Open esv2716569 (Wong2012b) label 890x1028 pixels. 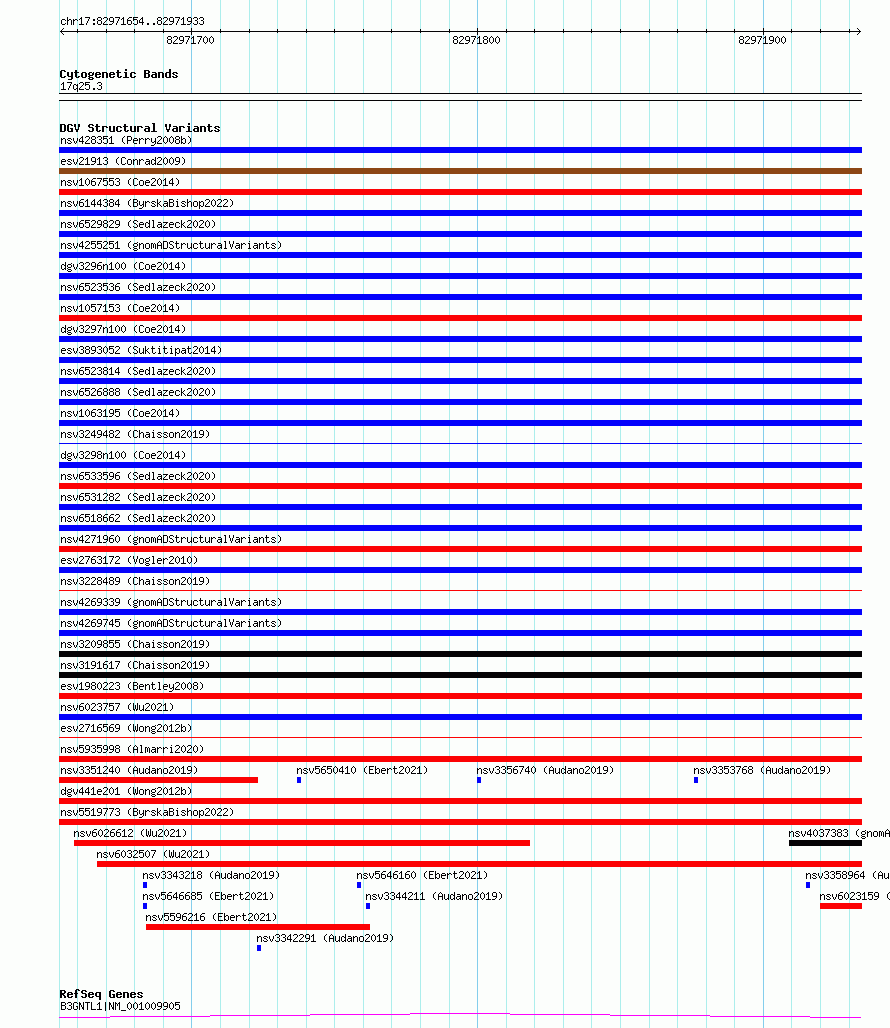[126, 728]
